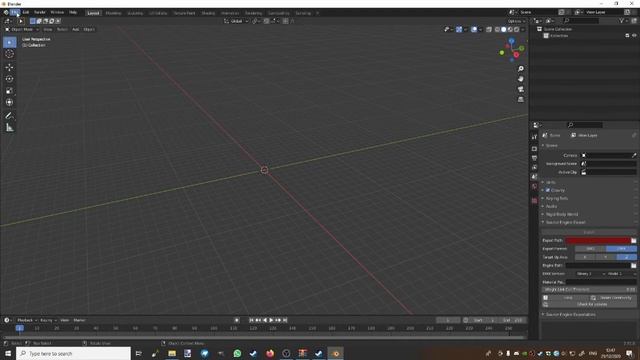Select the Measure ruler tool
This screenshot has width=640, height=360.
[9, 128]
